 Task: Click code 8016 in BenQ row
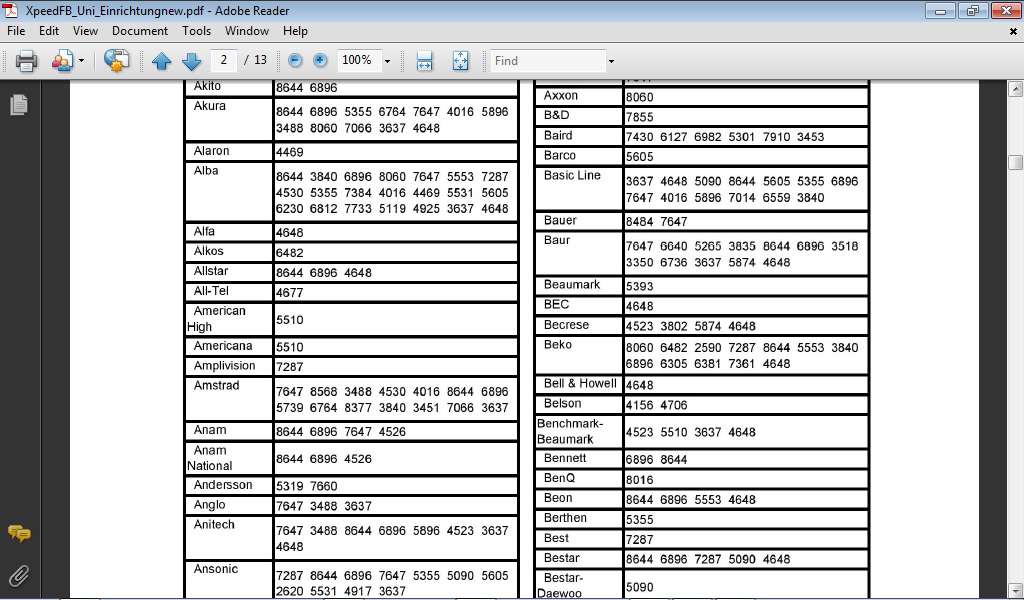[639, 480]
